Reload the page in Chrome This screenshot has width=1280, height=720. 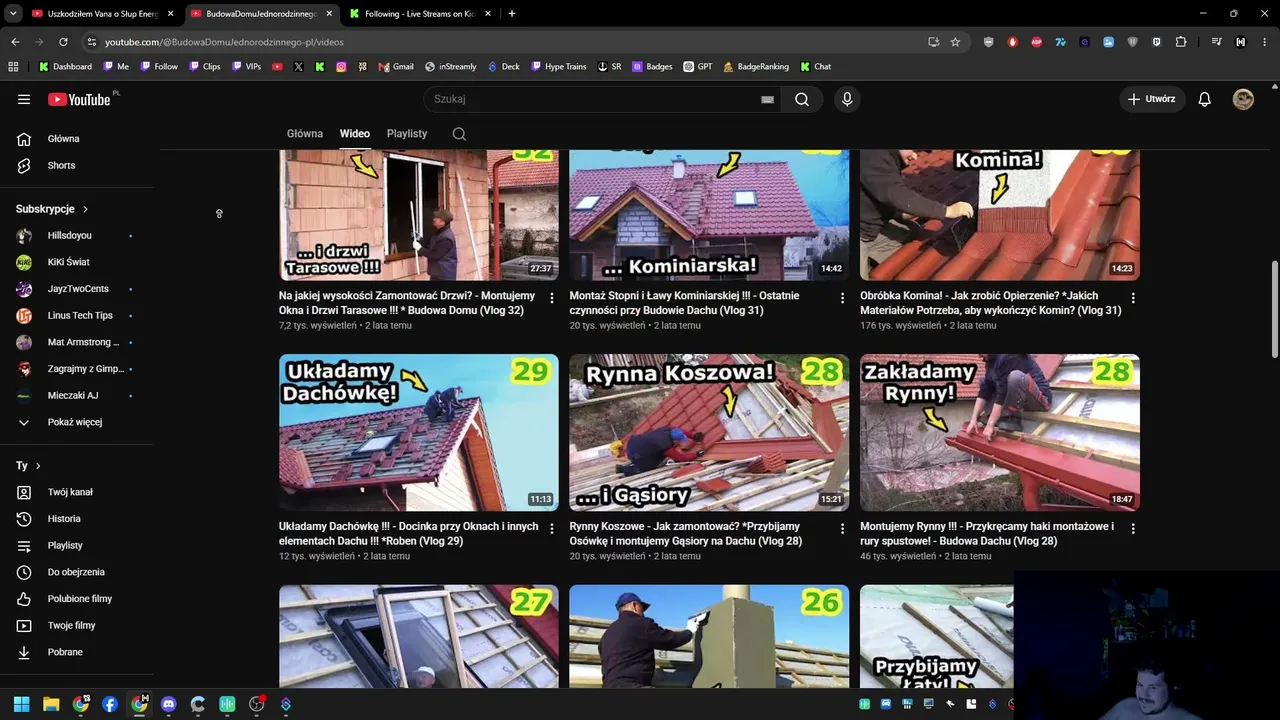63,42
